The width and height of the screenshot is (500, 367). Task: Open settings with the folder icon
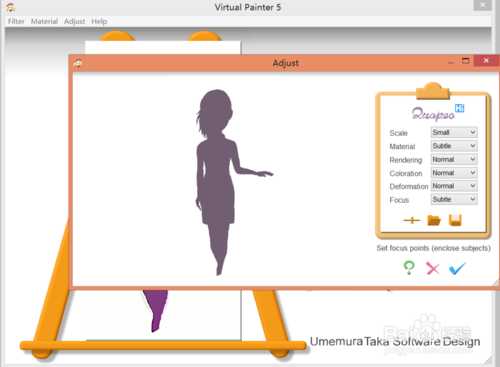tap(434, 220)
